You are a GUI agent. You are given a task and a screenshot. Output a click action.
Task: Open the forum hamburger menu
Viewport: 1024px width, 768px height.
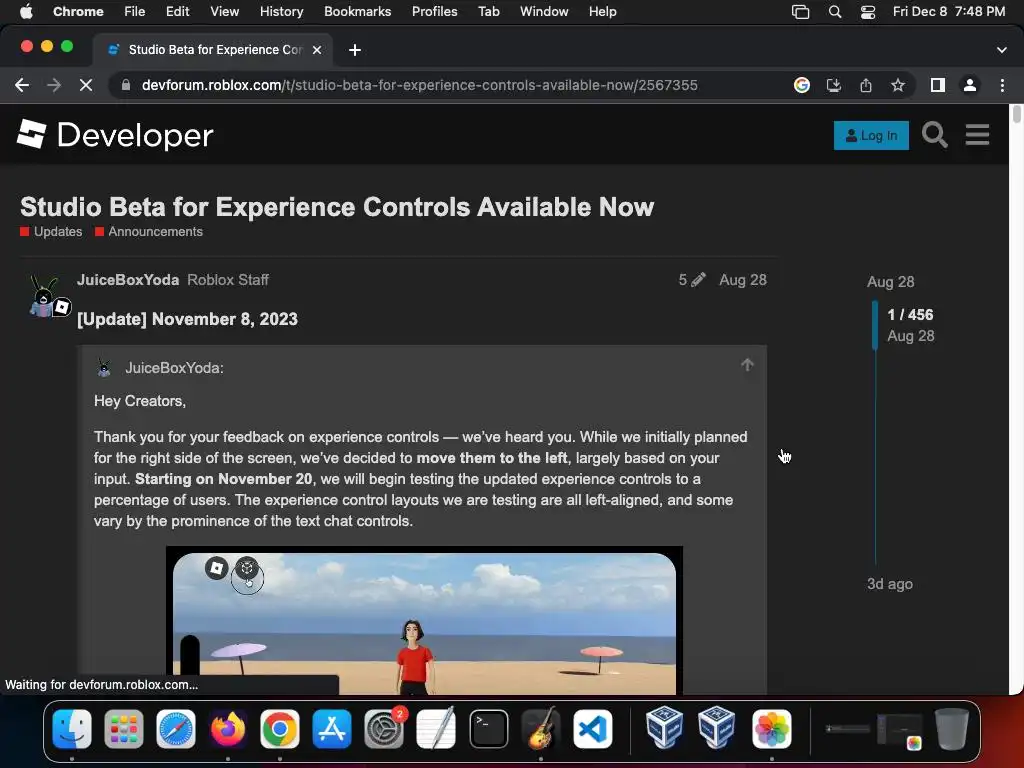[977, 135]
